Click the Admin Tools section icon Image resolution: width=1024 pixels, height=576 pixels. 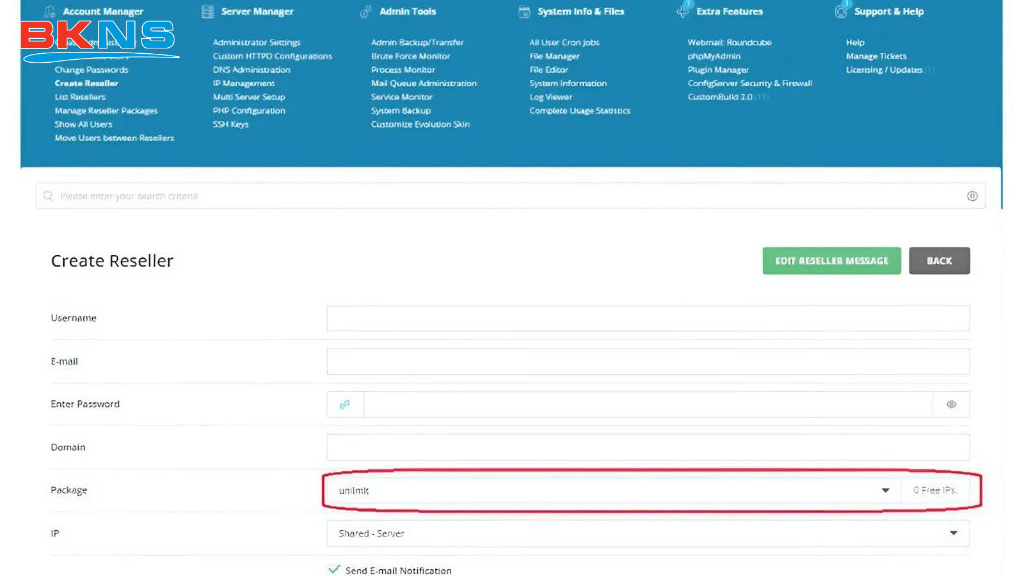[366, 12]
